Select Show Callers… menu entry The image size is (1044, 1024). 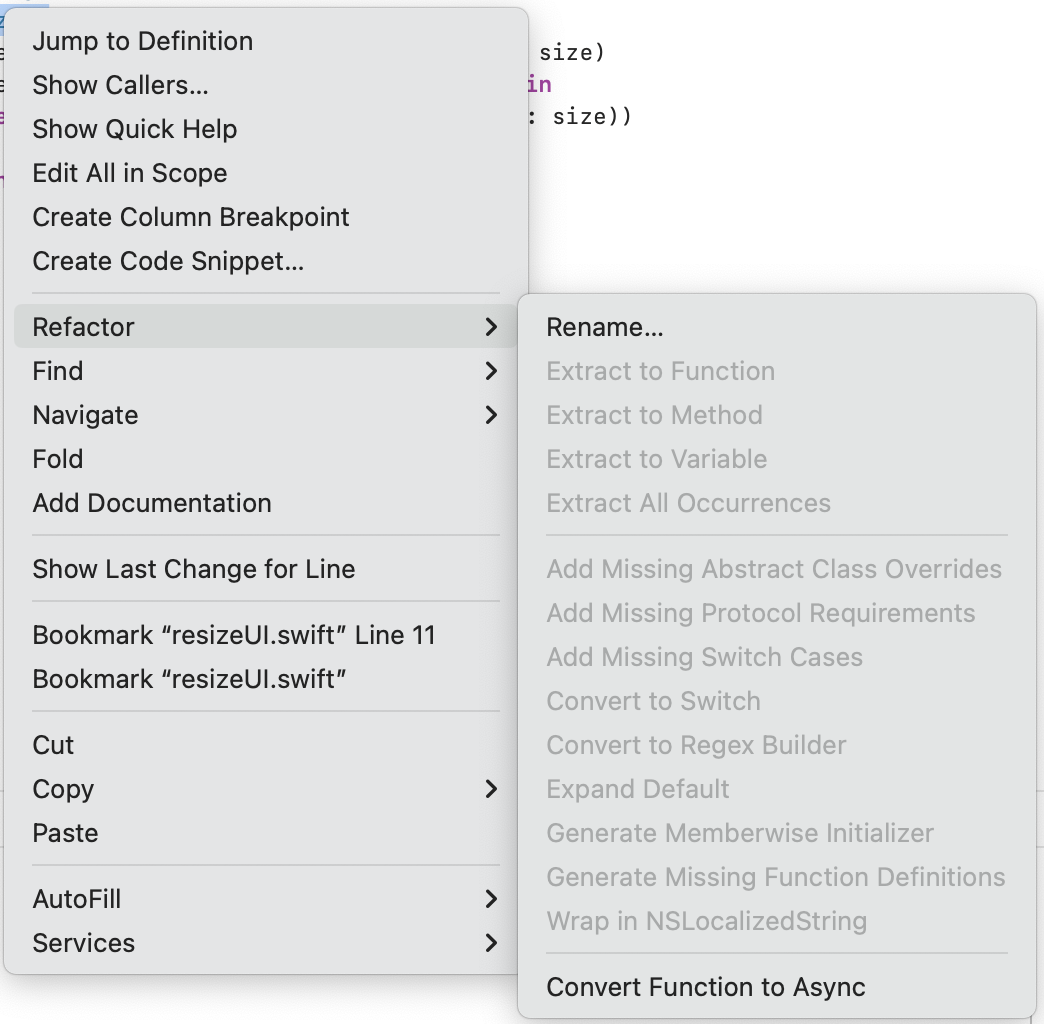pyautogui.click(x=120, y=85)
